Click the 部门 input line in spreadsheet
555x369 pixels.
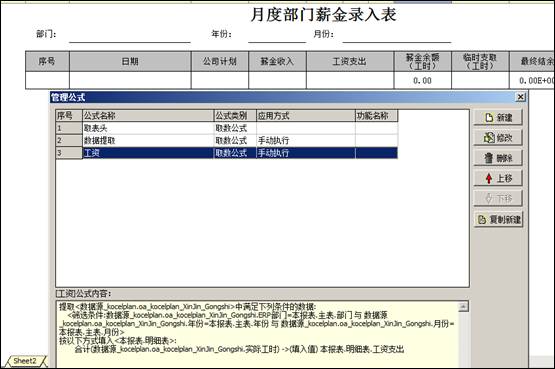click(130, 35)
